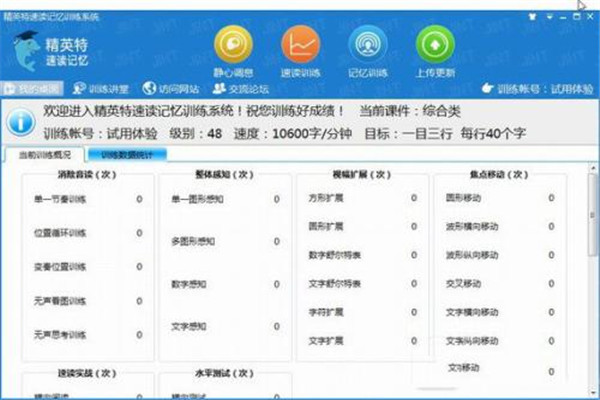Viewport: 600px width, 400px height.
Task: Click the 数字感知 row
Action: 225,284
